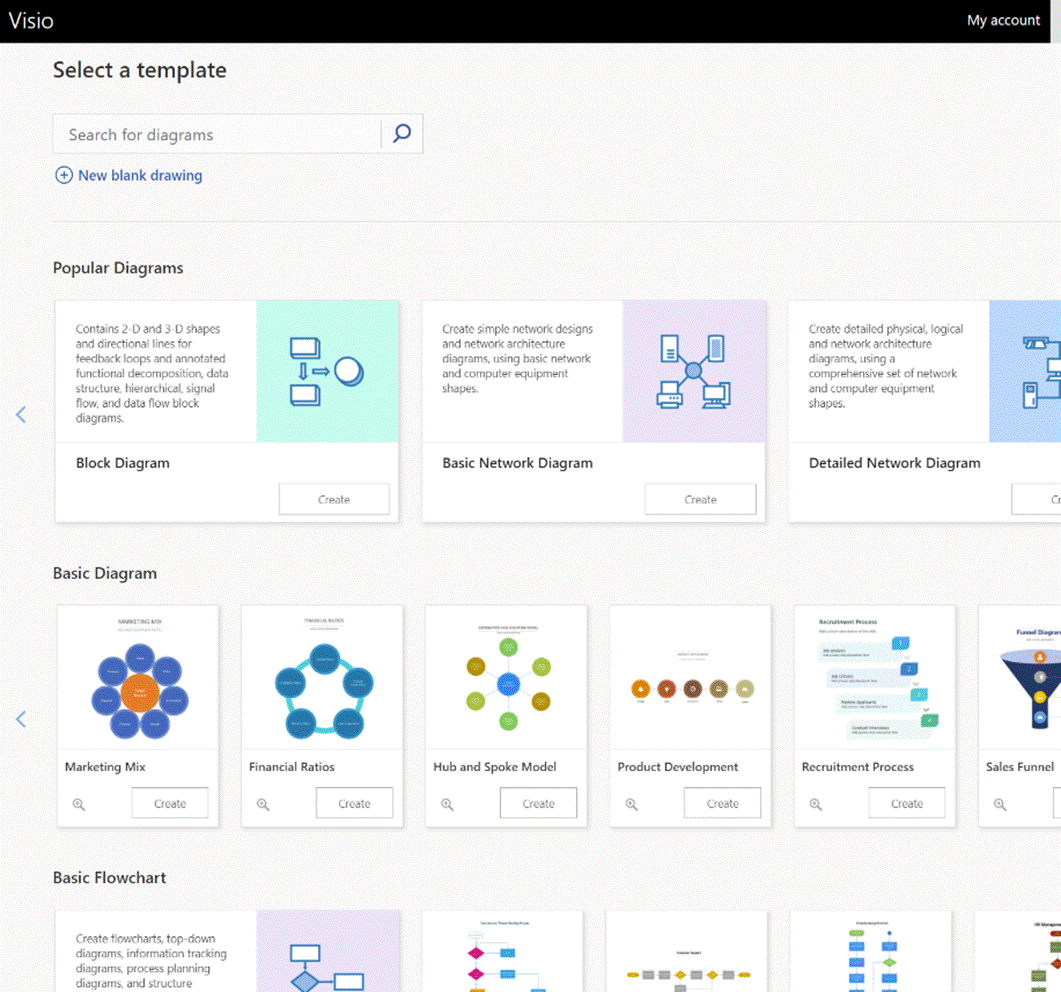The image size is (1061, 992).
Task: Create a Financial Ratios diagram
Action: click(x=354, y=803)
